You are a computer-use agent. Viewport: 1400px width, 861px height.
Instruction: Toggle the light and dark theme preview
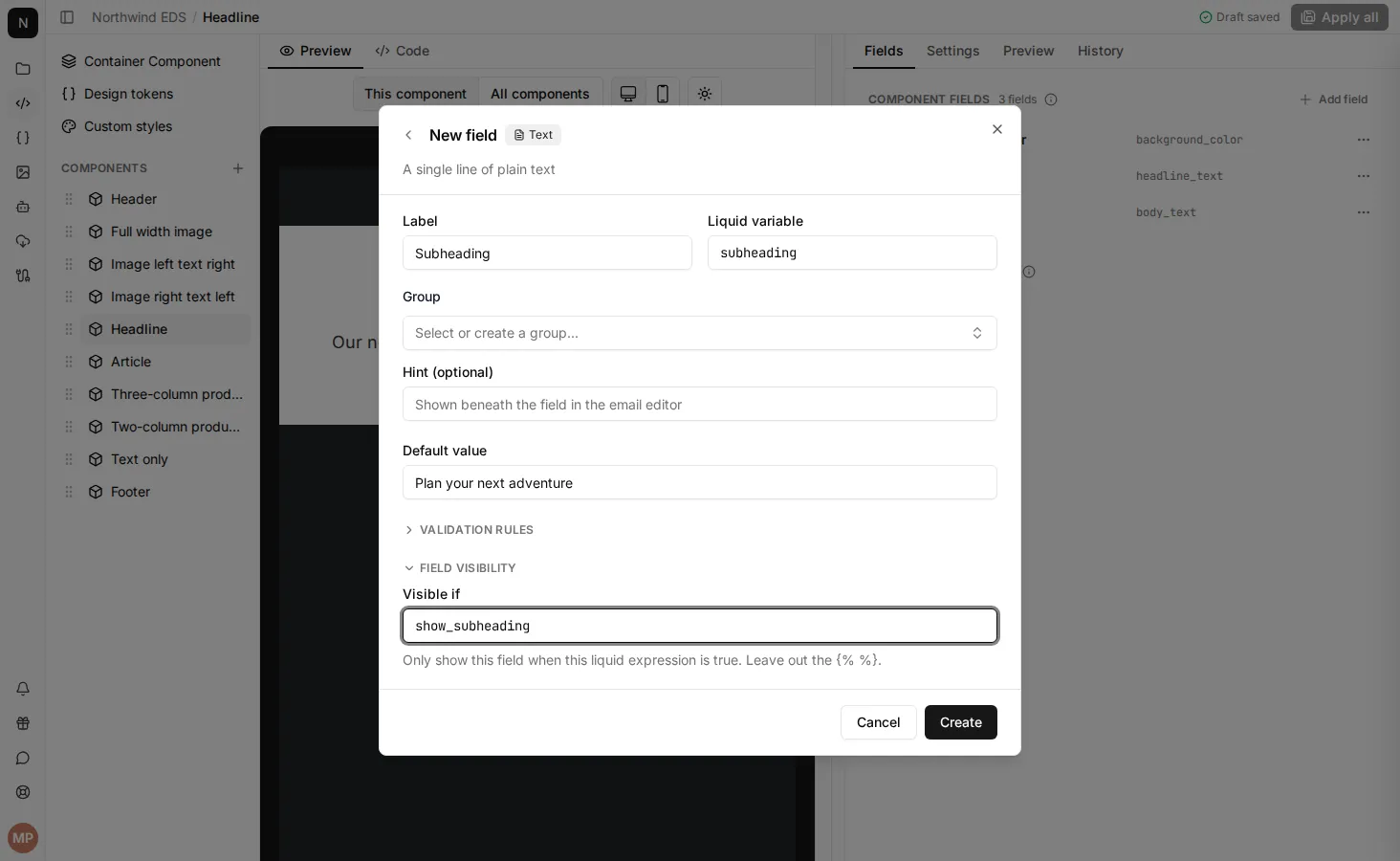click(705, 94)
